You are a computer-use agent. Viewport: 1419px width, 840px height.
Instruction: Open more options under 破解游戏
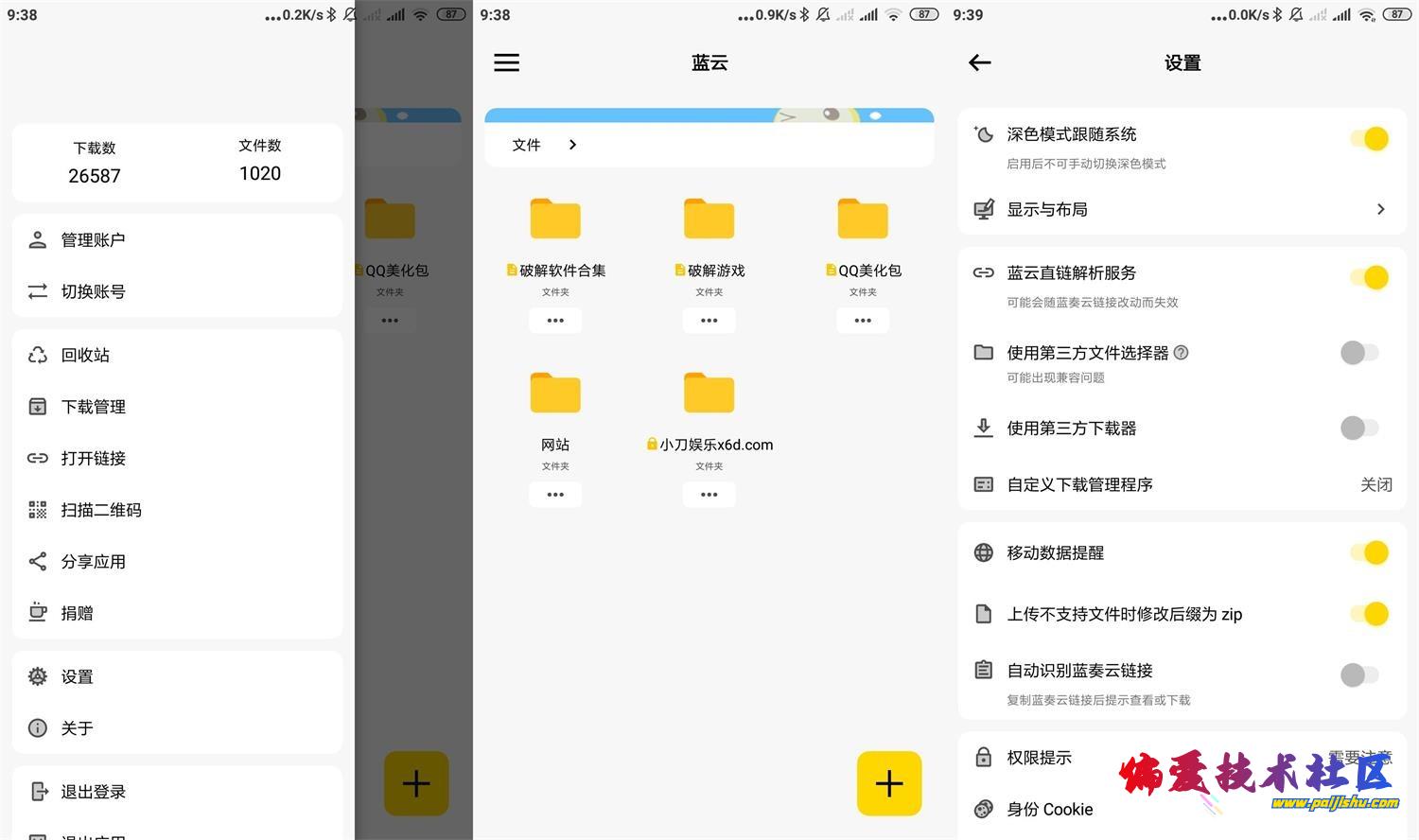pos(709,321)
